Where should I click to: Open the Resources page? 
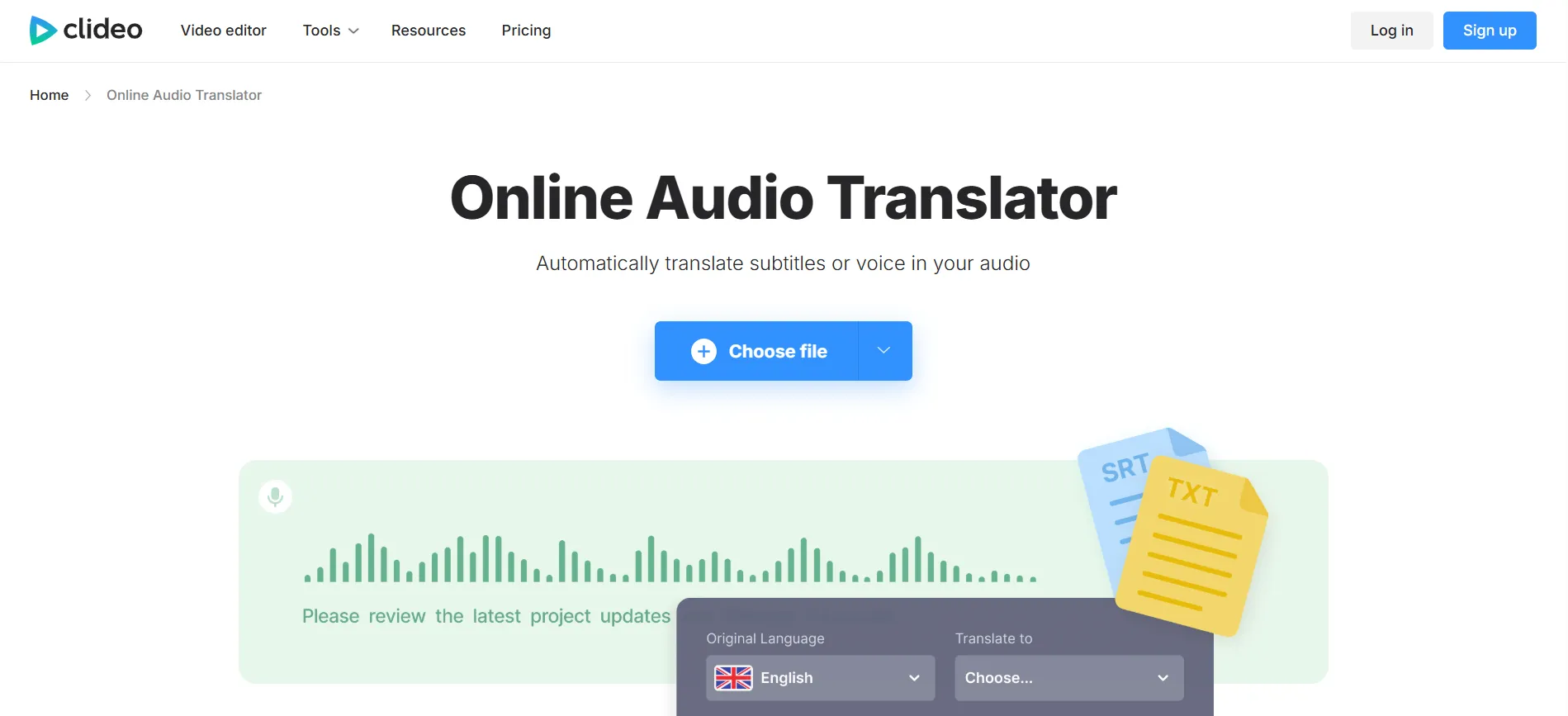click(429, 31)
